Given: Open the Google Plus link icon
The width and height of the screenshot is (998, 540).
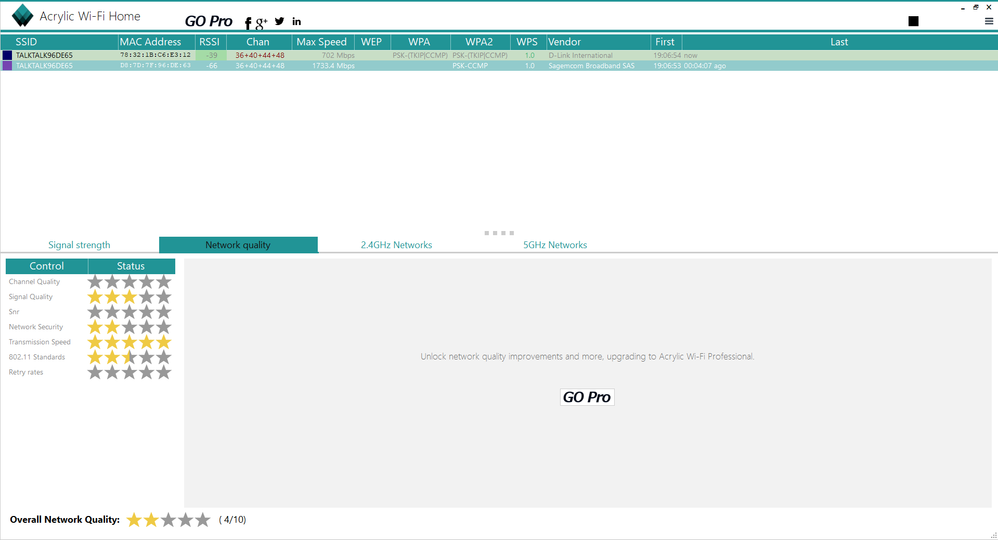Looking at the screenshot, I should pos(261,24).
